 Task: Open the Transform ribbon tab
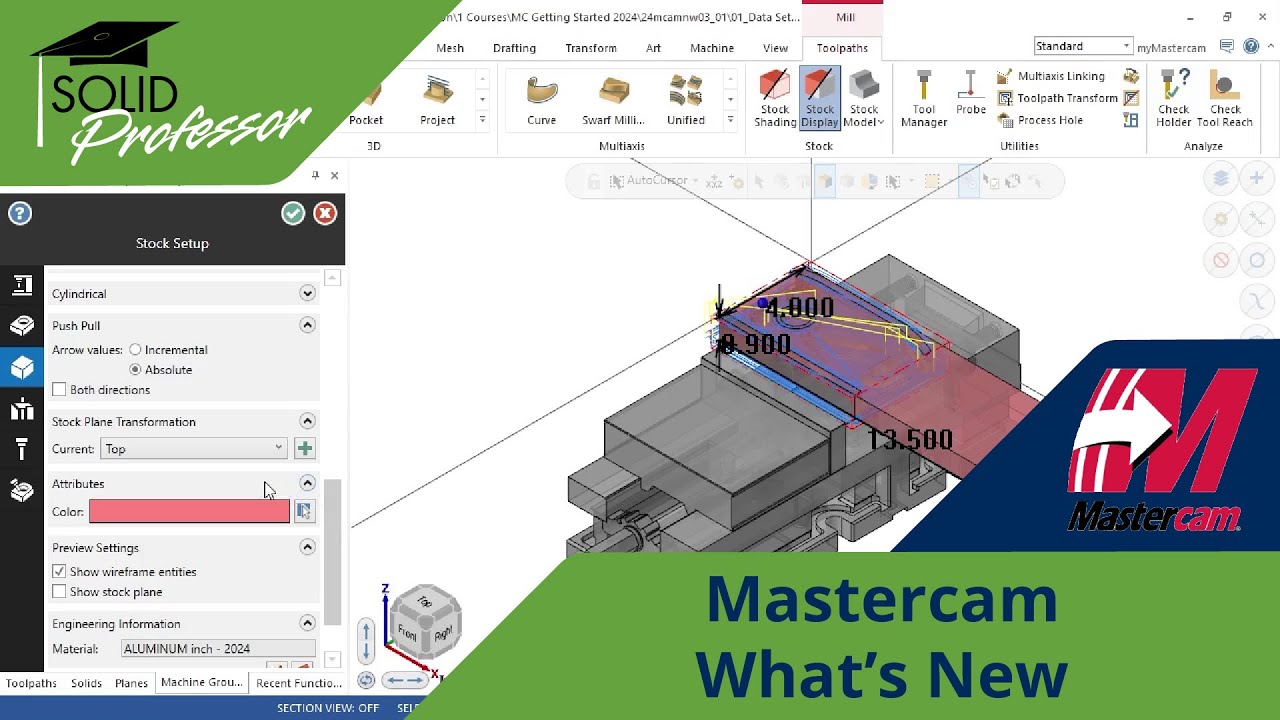tap(591, 48)
